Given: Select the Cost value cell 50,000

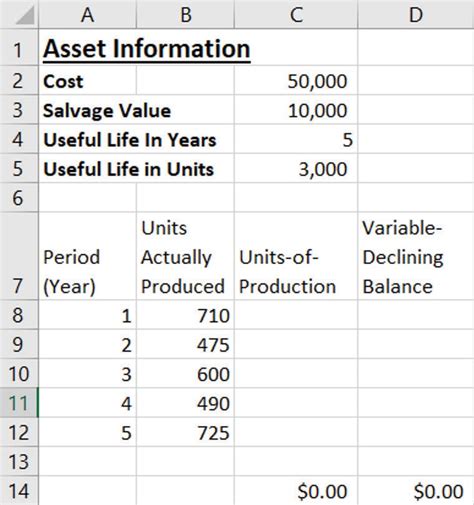Looking at the screenshot, I should [x=296, y=80].
